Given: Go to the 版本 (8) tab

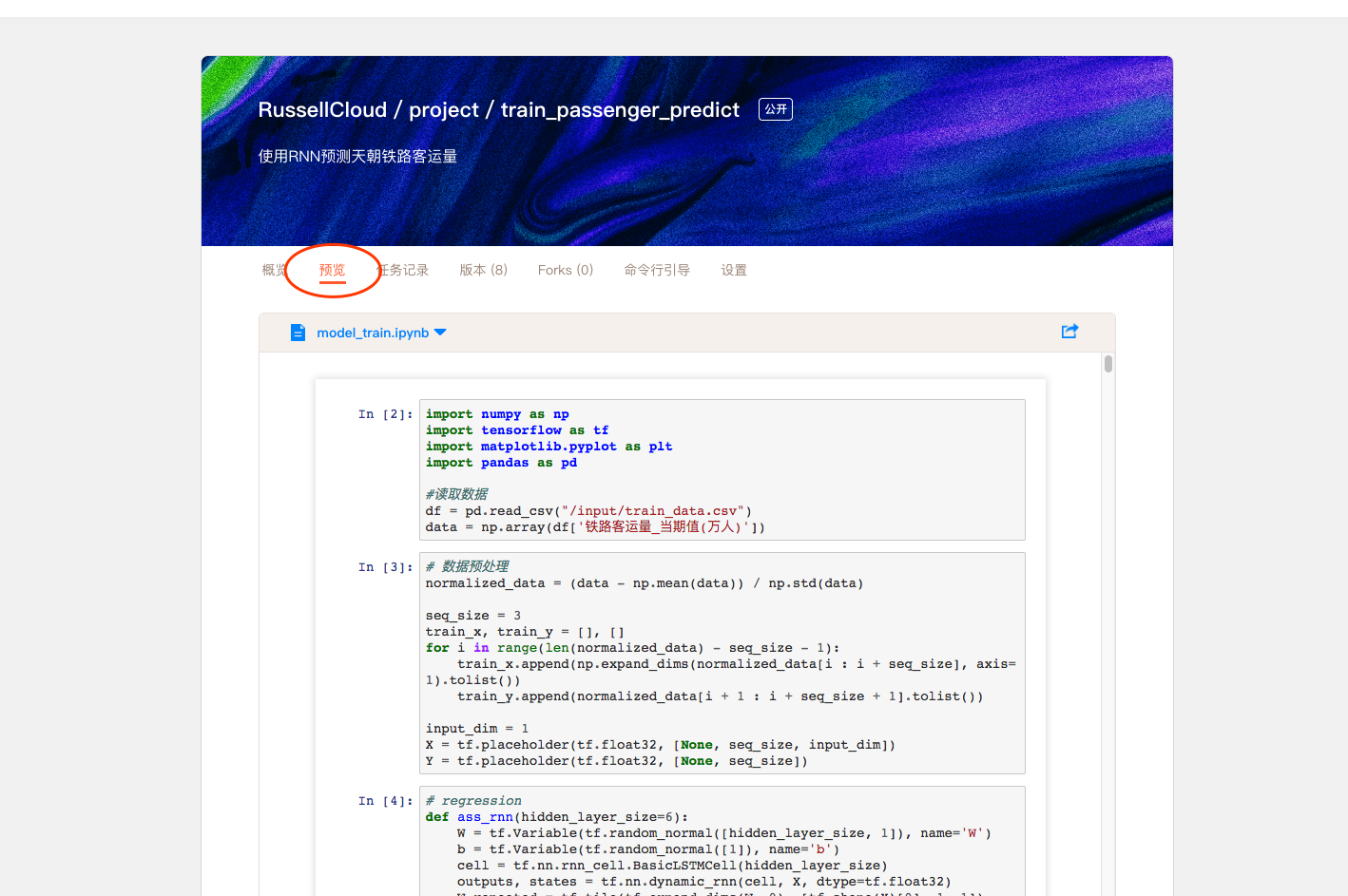Looking at the screenshot, I should (x=483, y=271).
